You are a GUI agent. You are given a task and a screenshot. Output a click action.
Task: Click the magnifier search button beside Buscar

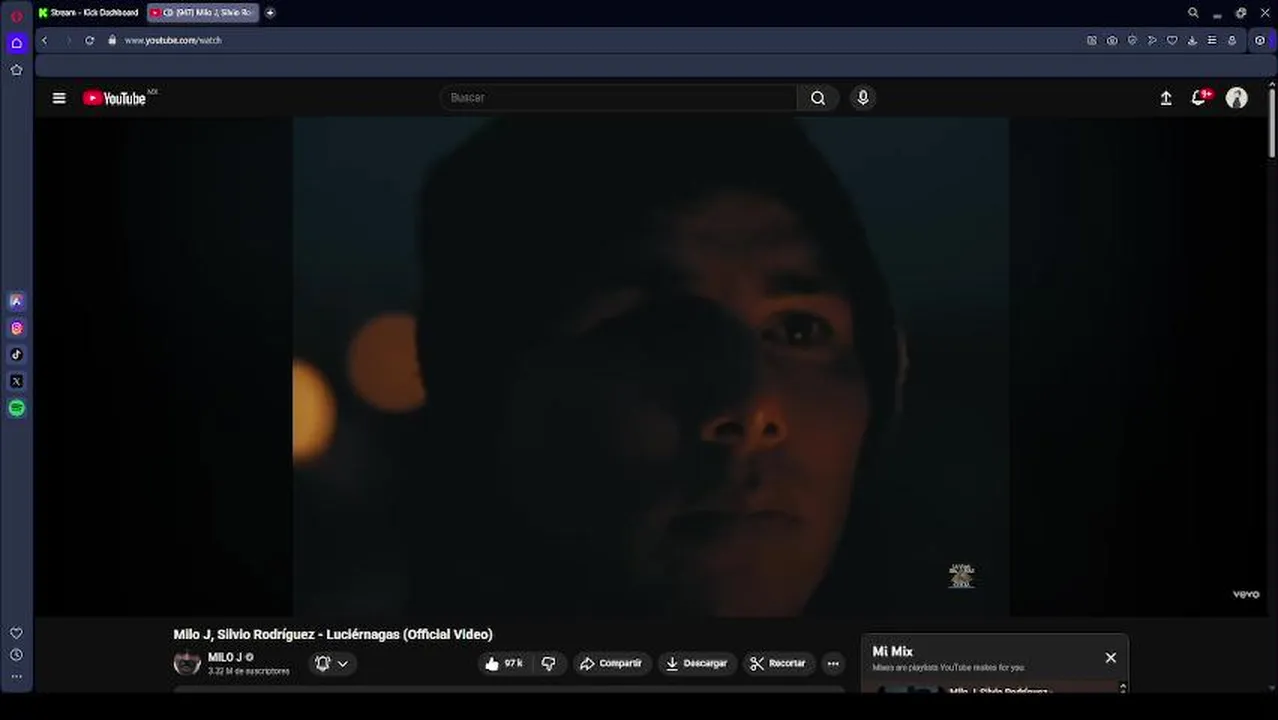click(x=818, y=97)
